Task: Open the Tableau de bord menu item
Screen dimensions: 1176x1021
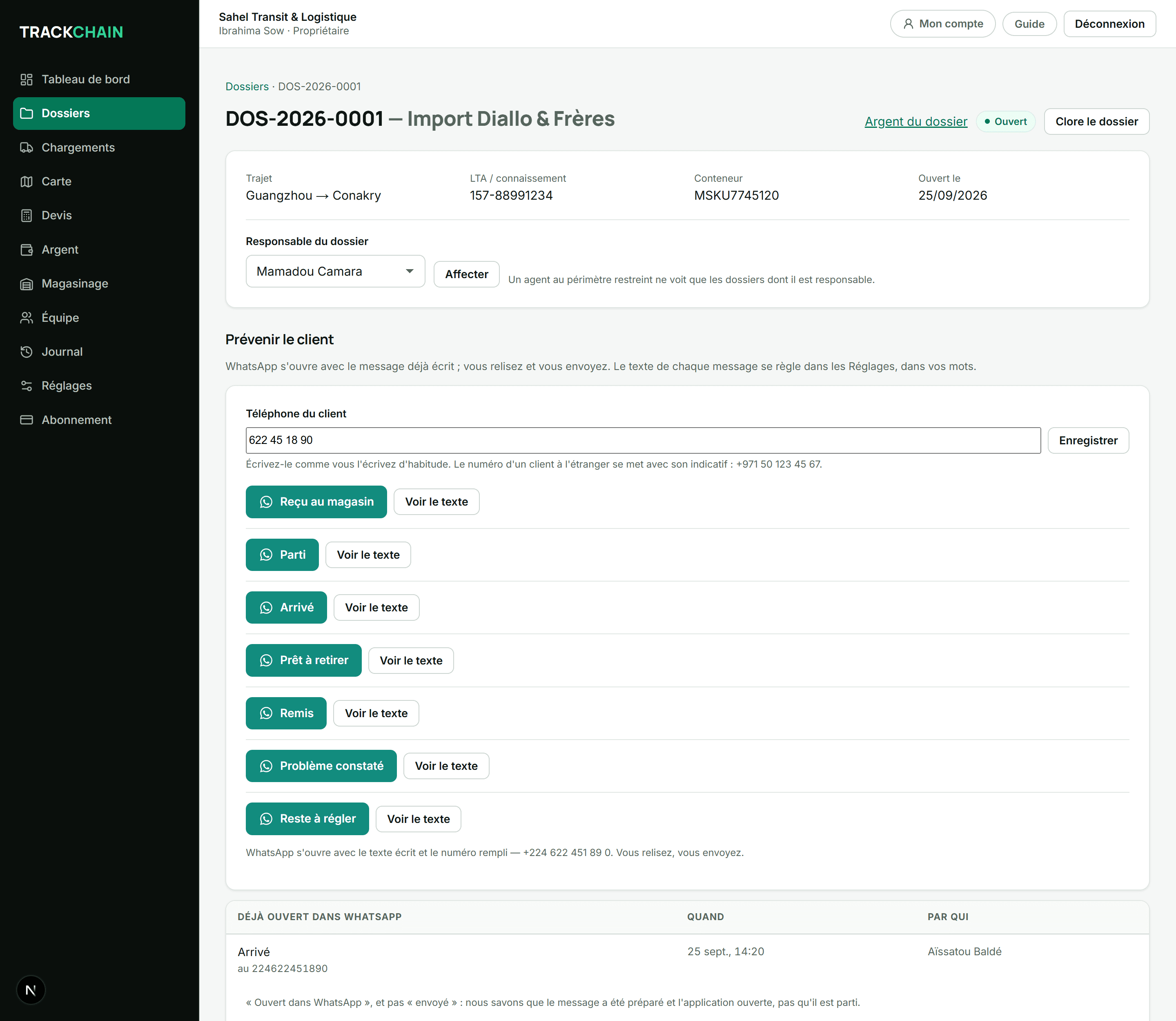Action: tap(99, 79)
